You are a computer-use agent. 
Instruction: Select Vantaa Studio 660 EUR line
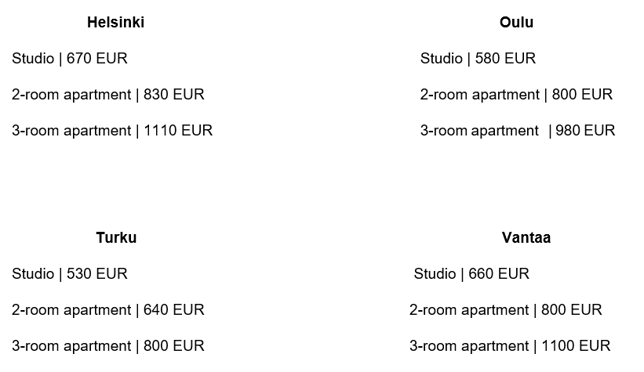click(472, 274)
